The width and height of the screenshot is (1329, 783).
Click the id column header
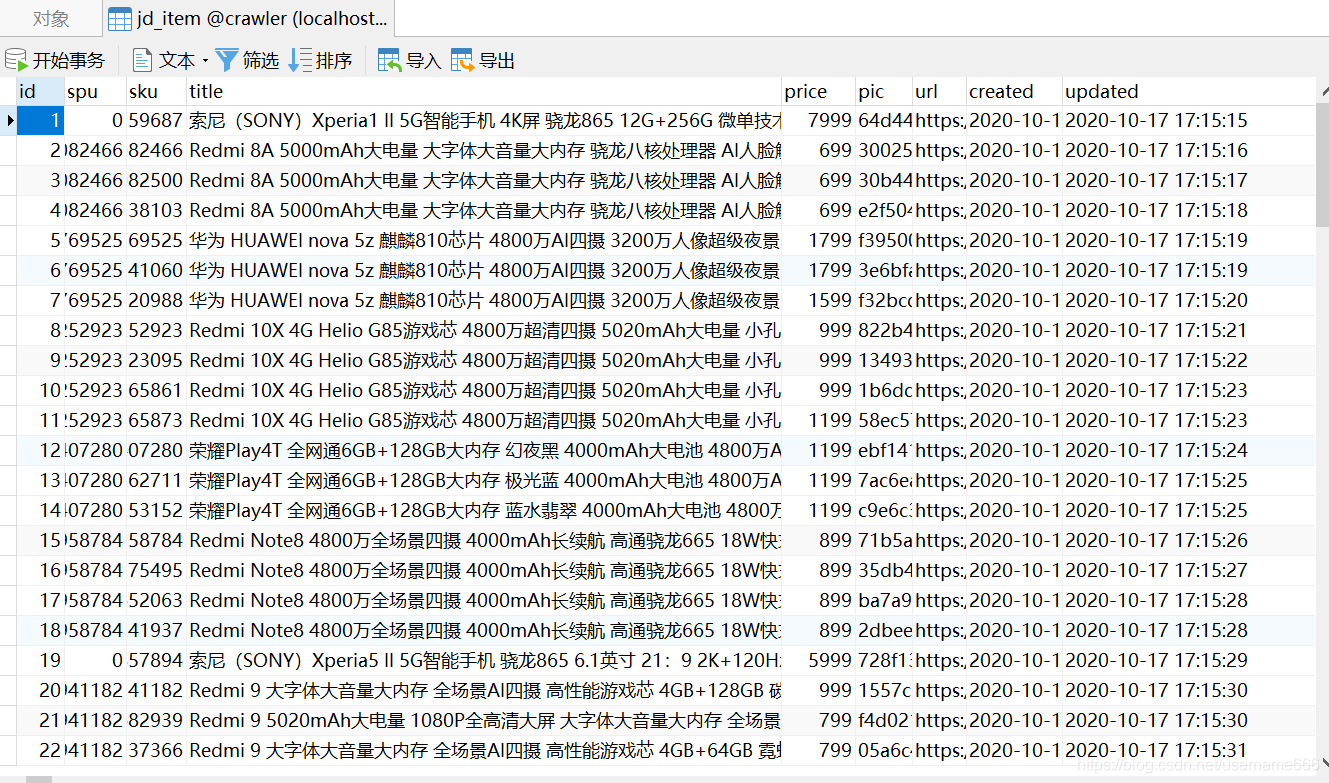(41, 91)
